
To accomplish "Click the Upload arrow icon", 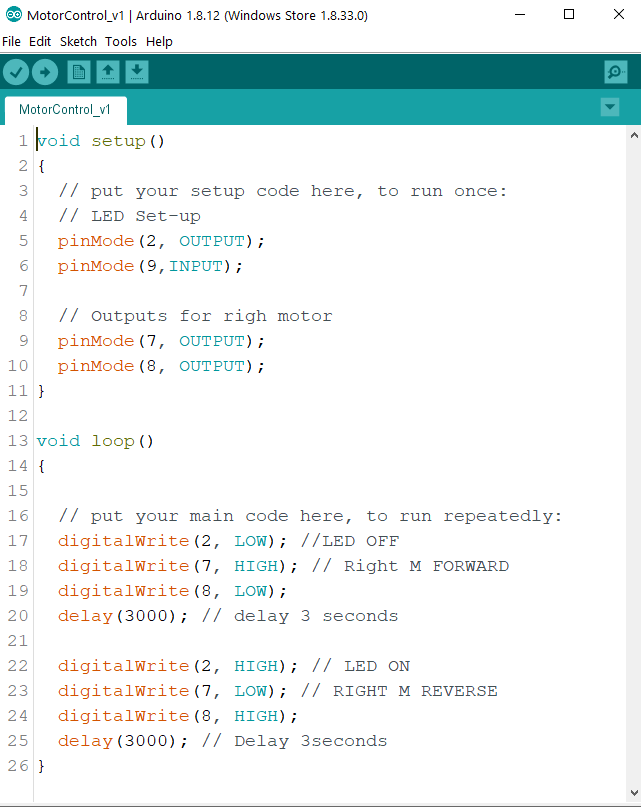I will point(45,71).
